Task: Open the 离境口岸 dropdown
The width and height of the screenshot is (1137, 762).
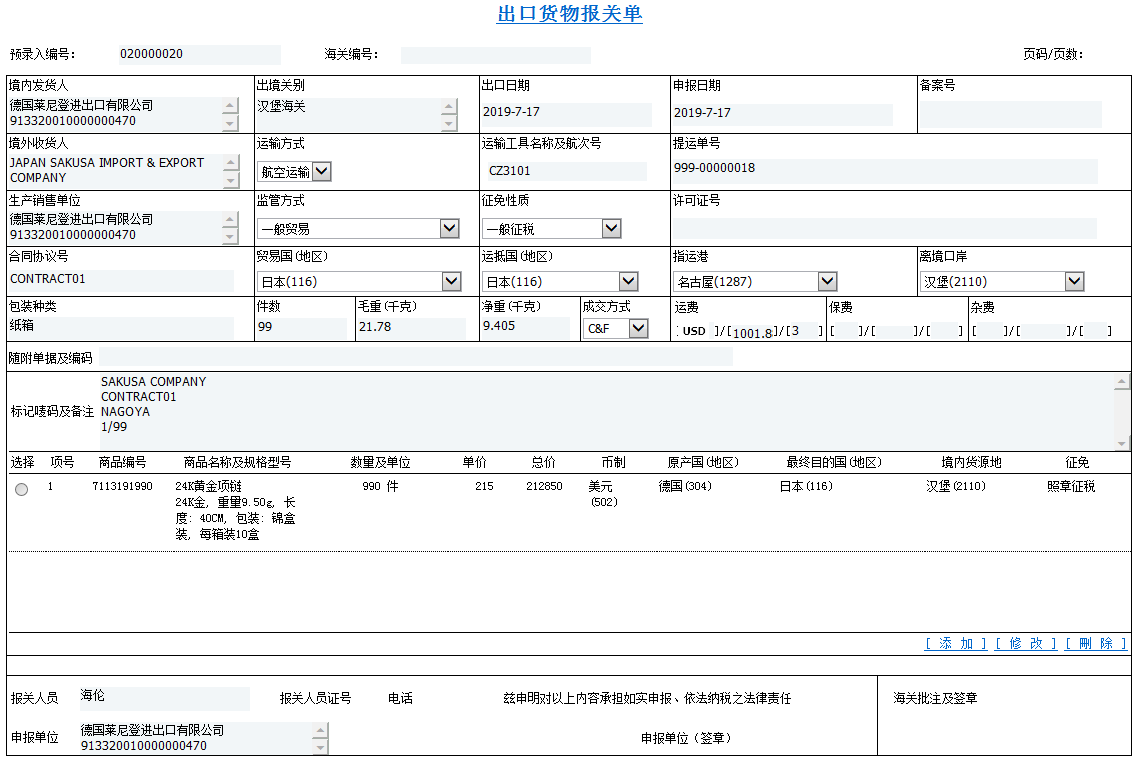Action: (x=1074, y=282)
